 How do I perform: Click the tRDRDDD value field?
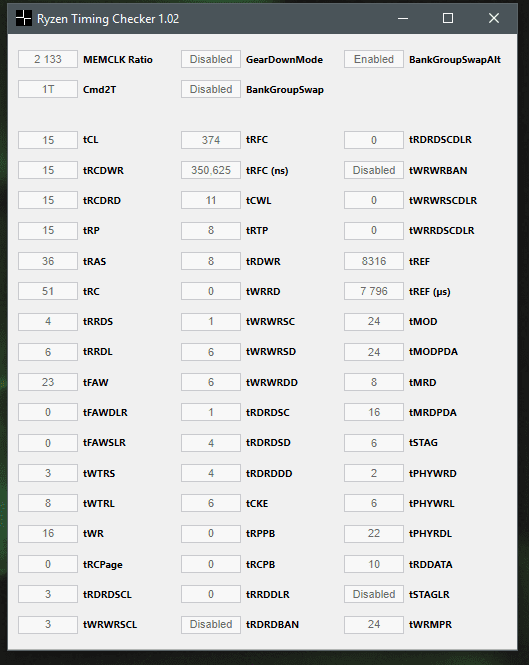(211, 473)
